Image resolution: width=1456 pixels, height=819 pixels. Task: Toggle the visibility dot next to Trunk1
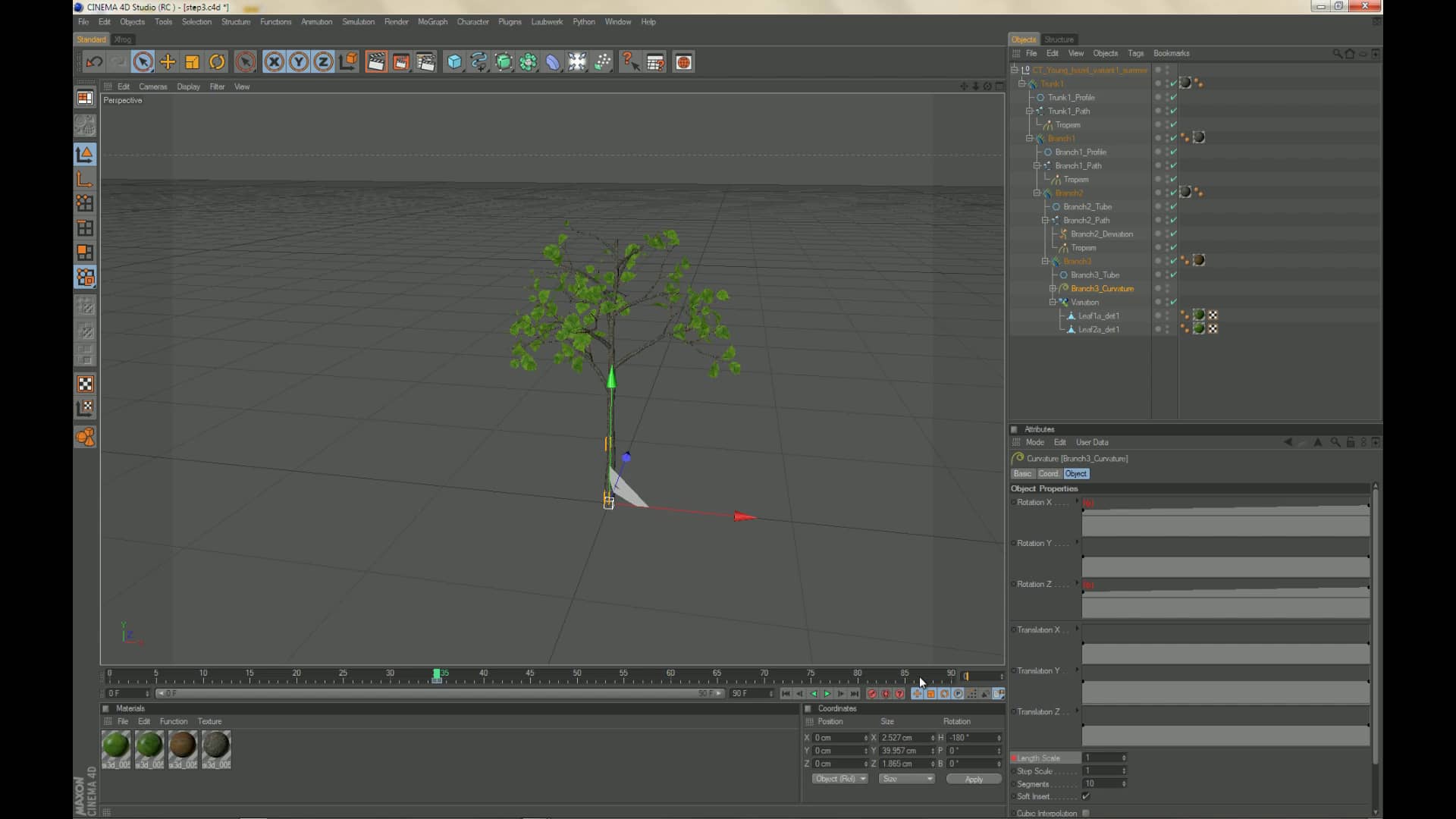1158,83
